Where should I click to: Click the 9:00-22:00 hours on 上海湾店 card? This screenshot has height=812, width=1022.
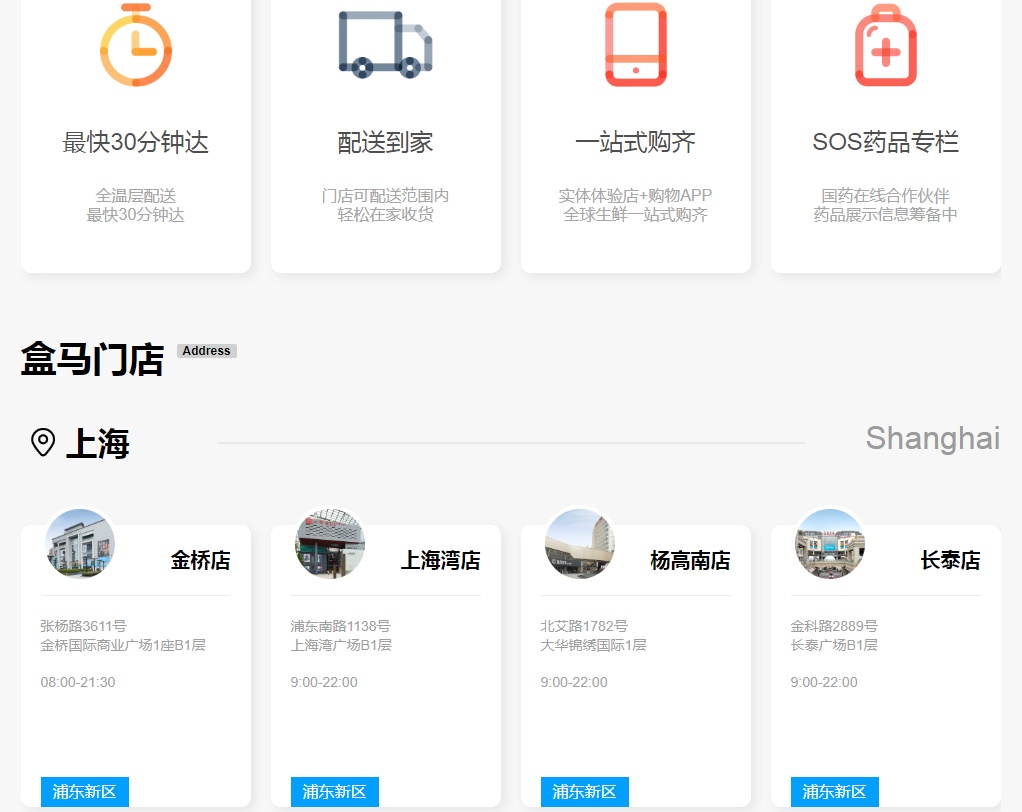pyautogui.click(x=324, y=682)
